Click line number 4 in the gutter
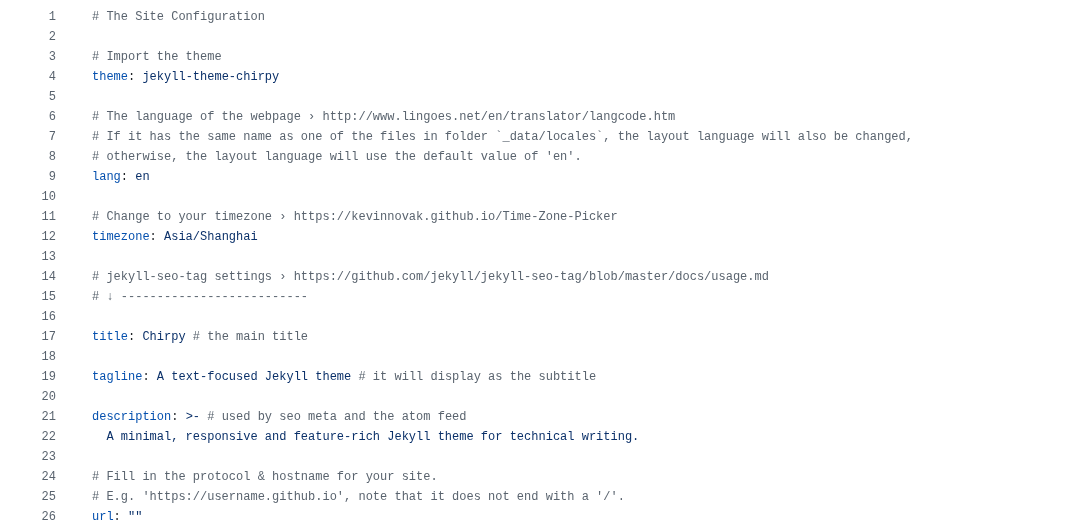 tap(52, 77)
